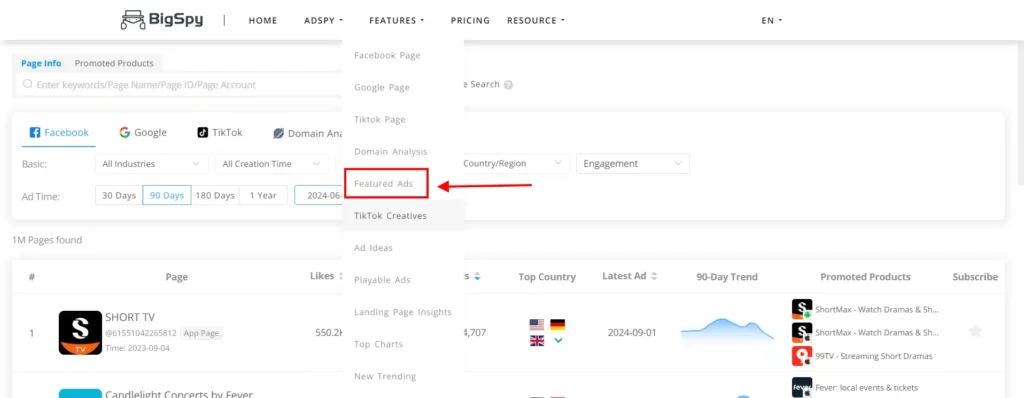Open the date range picker field
1024x398 pixels.
click(x=319, y=195)
